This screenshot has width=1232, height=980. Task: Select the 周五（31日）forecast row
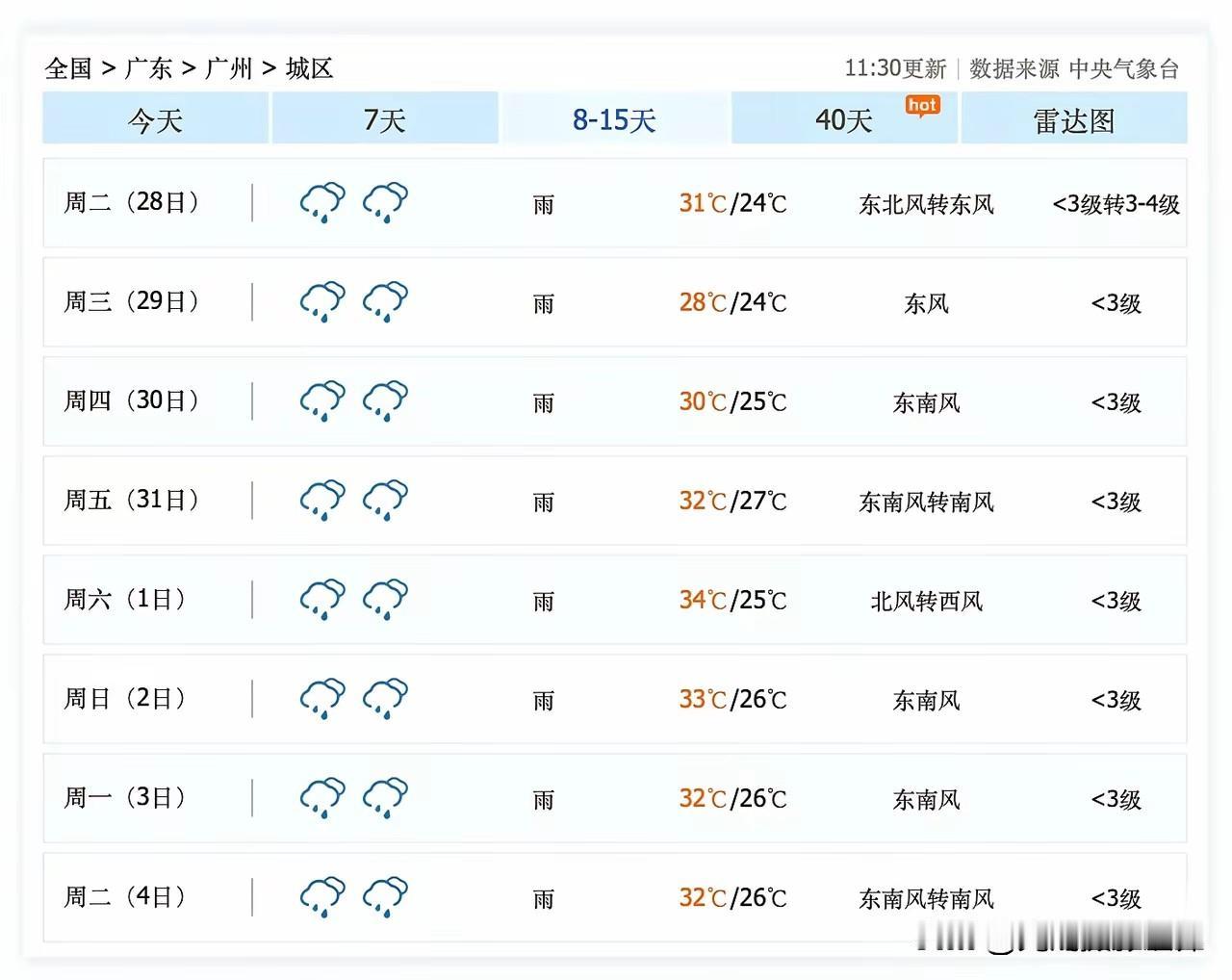click(615, 501)
